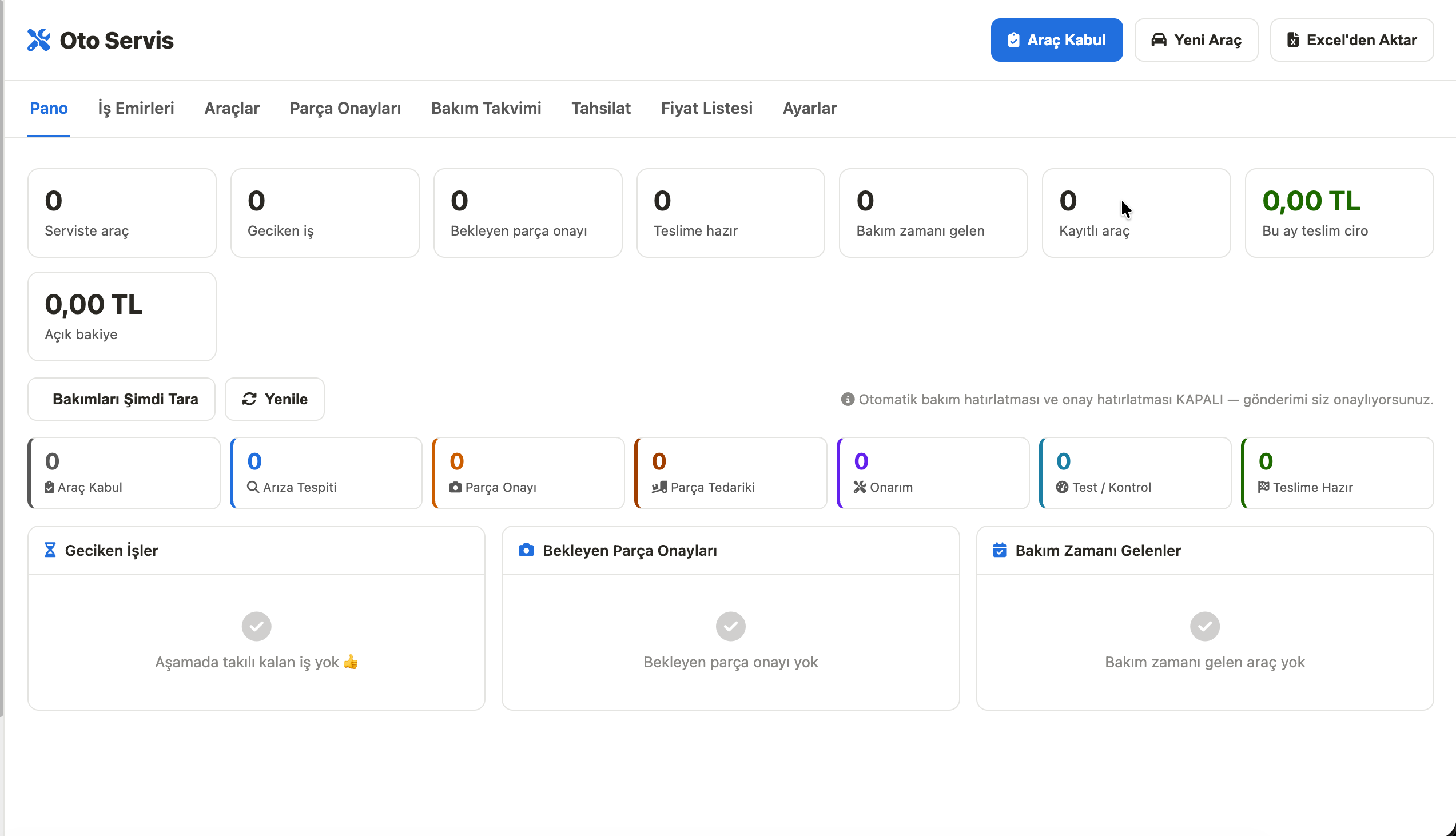
Task: Select the Onarım stage card
Action: pyautogui.click(x=933, y=473)
